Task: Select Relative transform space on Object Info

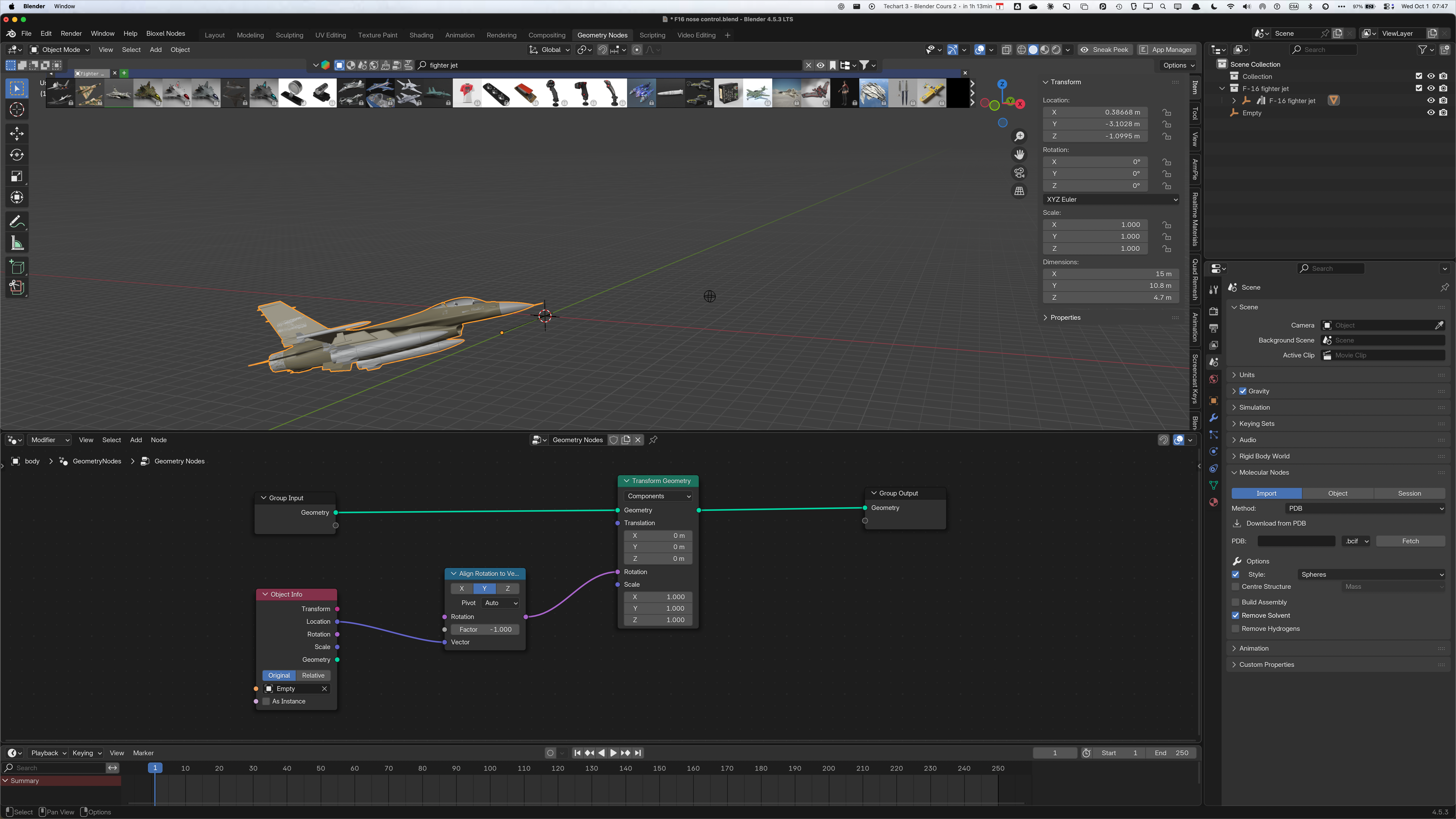Action: coord(313,675)
